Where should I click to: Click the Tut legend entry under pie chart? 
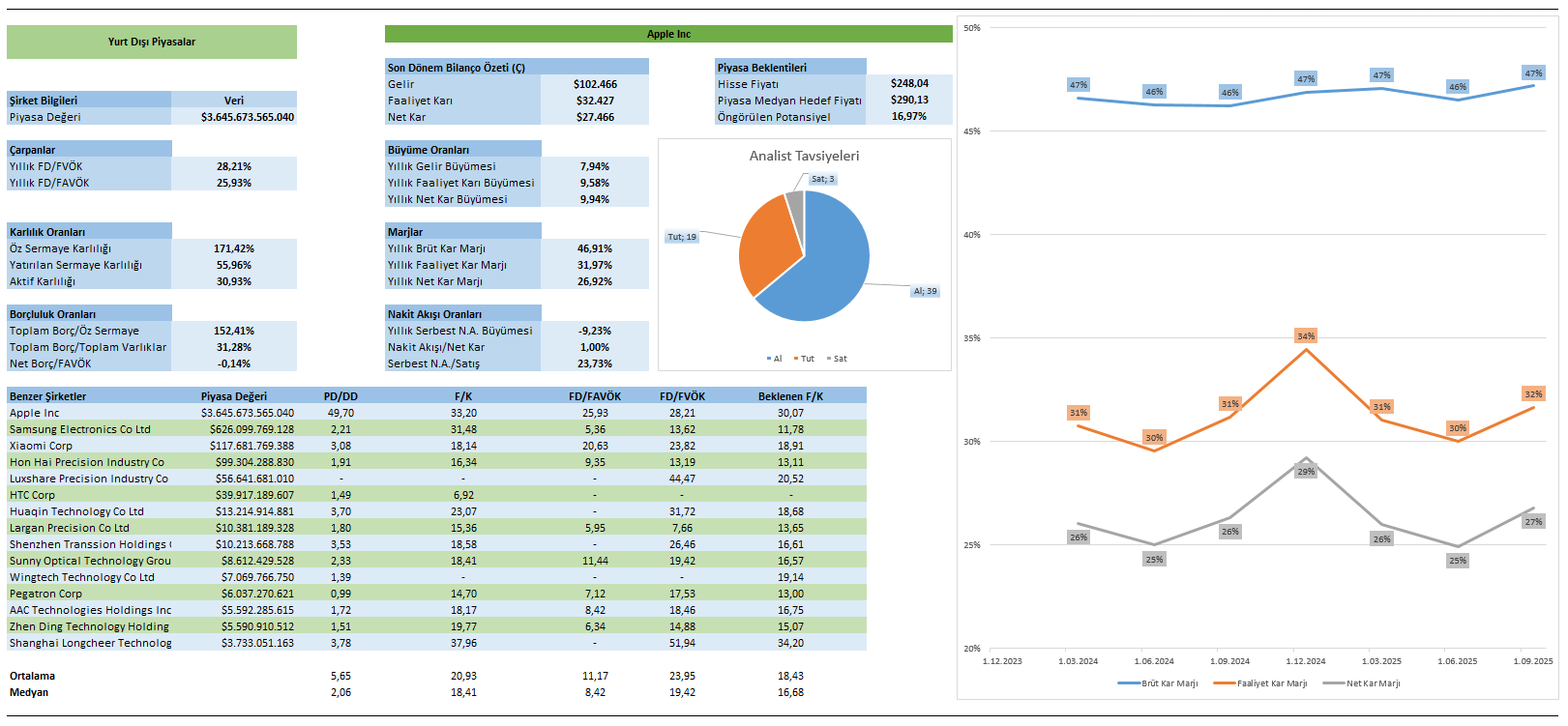[804, 359]
